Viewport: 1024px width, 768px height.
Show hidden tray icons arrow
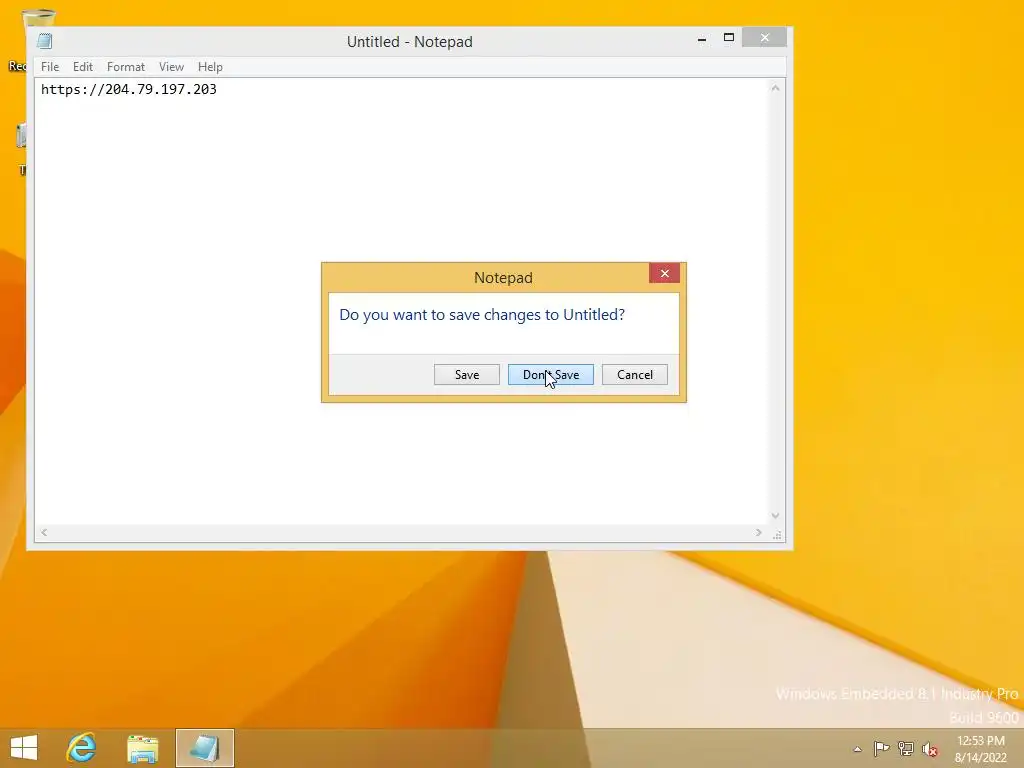tap(857, 750)
